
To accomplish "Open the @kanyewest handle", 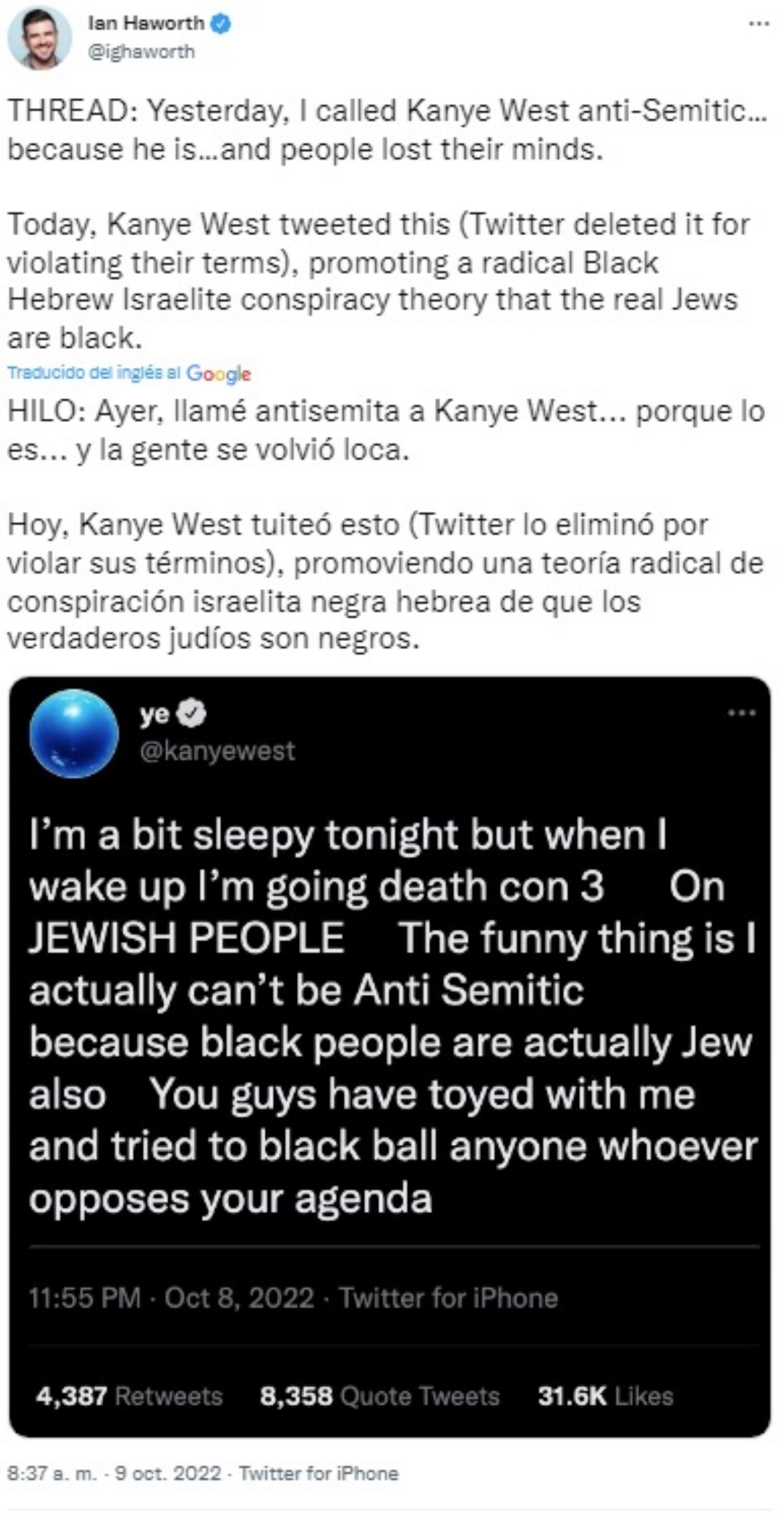I will coord(217,751).
